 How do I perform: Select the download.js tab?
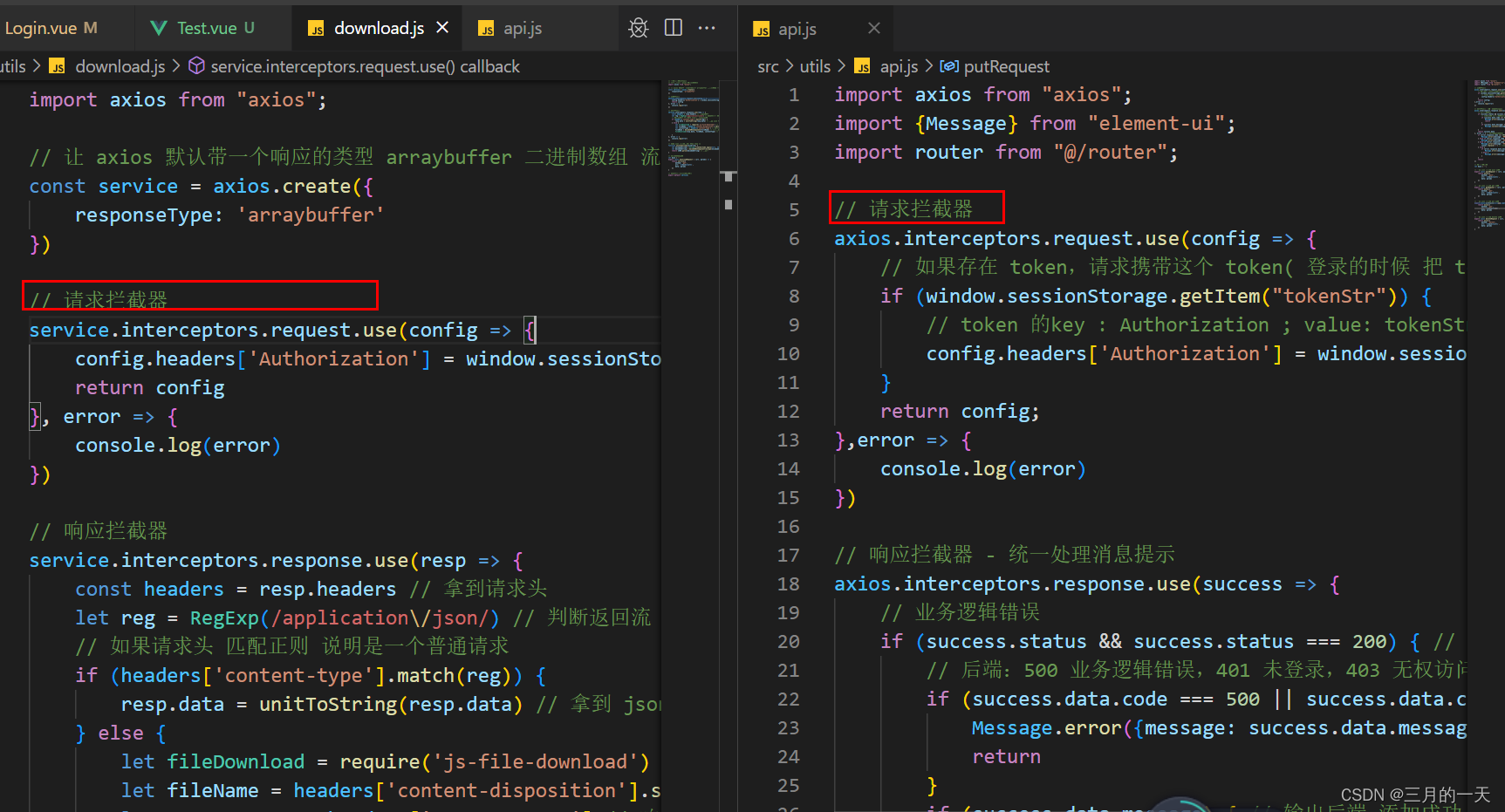coord(379,28)
